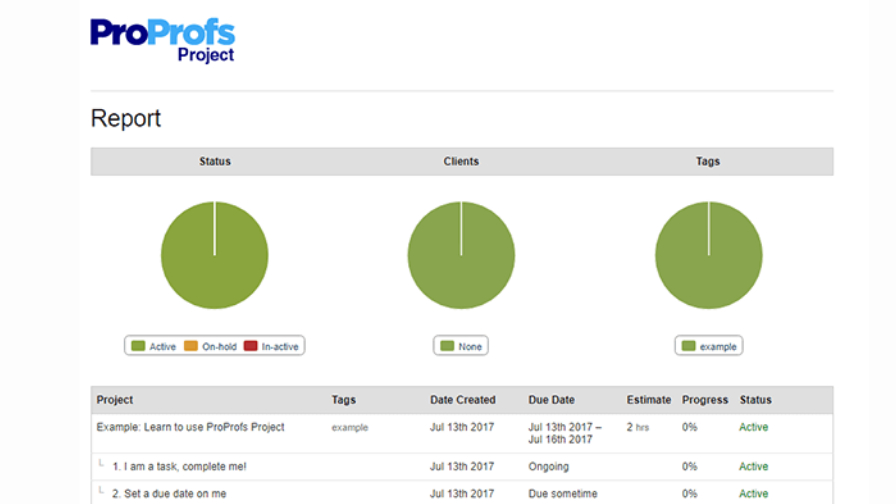The height and width of the screenshot is (504, 896).
Task: Click the Estimate column header
Action: click(x=649, y=399)
